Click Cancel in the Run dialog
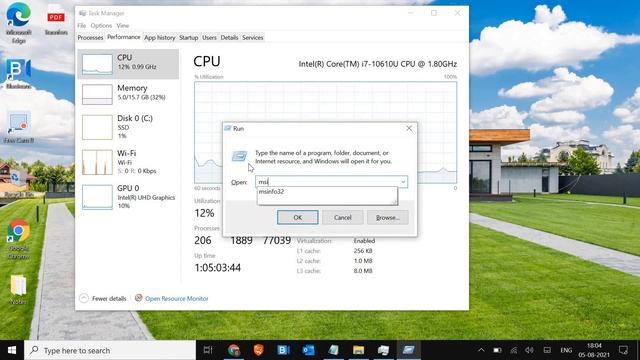Screen dimensions: 640x360 (342, 218)
